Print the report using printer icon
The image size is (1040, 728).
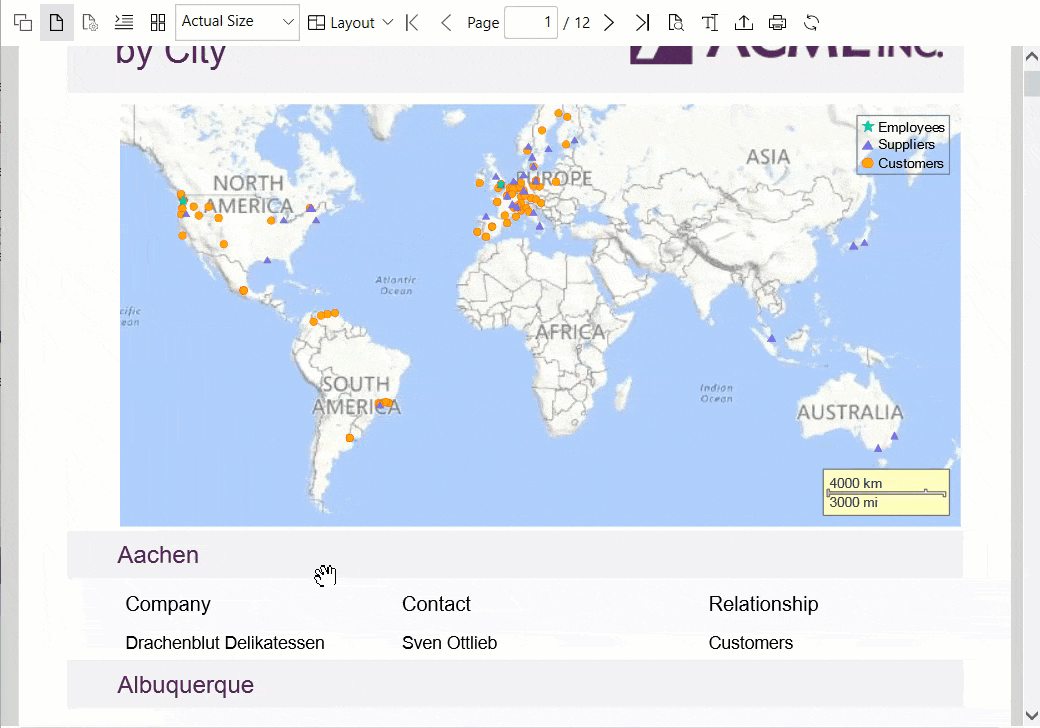click(x=778, y=22)
